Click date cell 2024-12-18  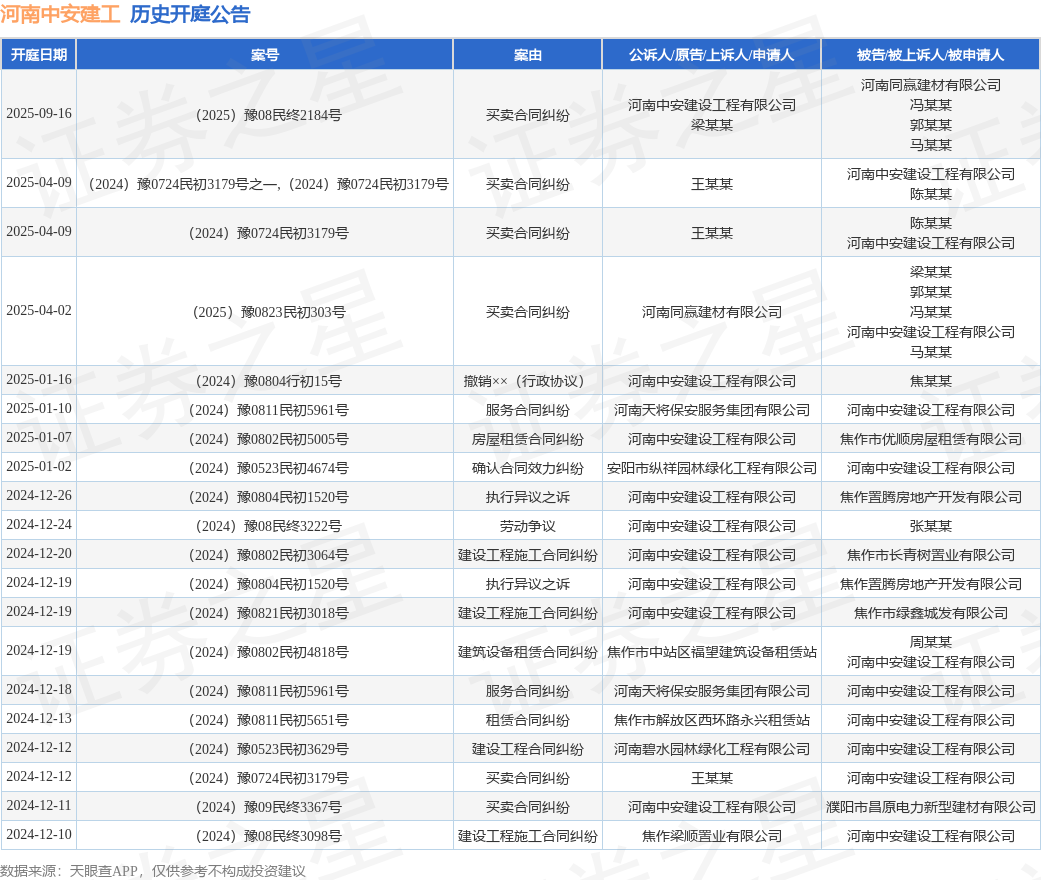pyautogui.click(x=39, y=689)
